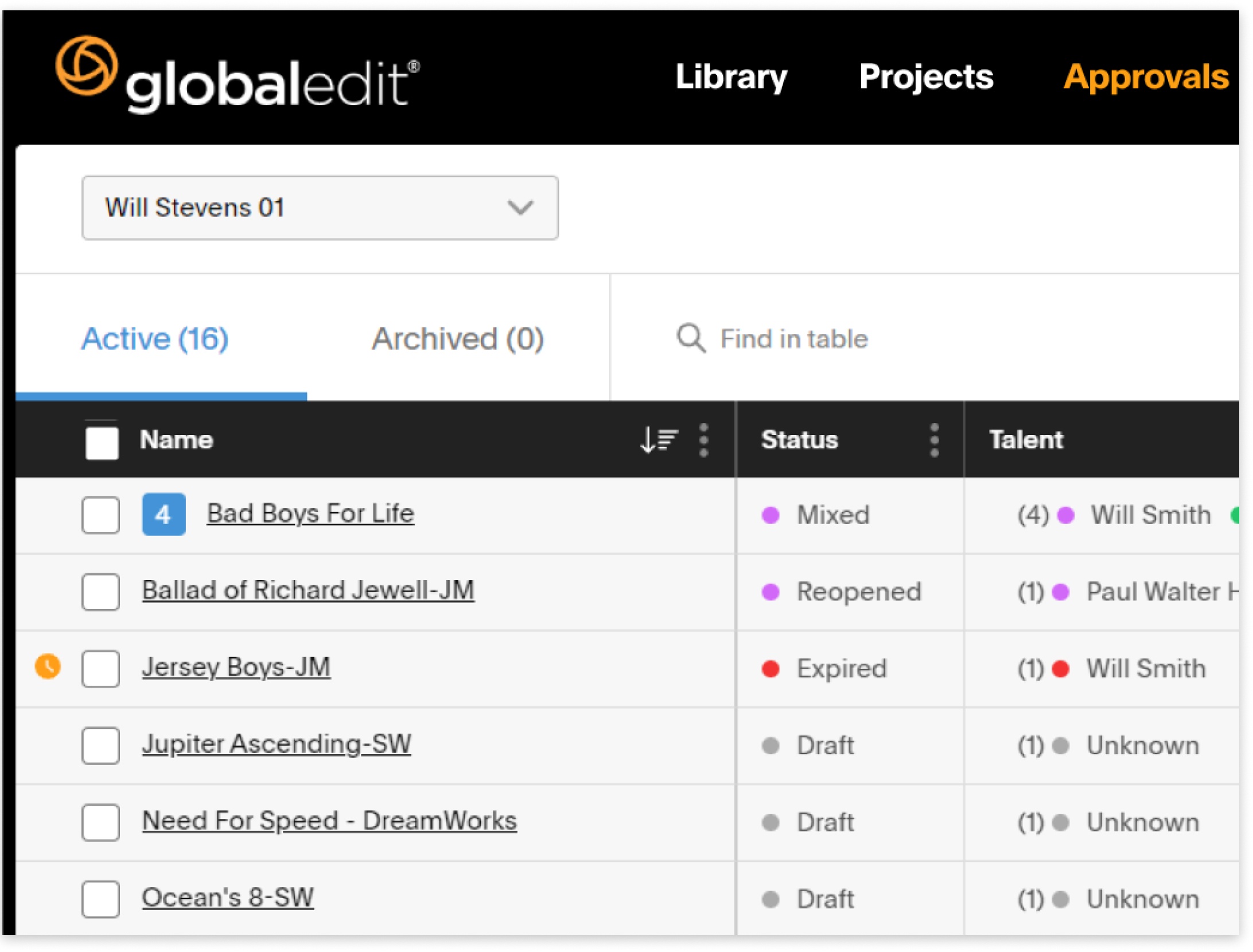Viewport: 1253px width, 952px height.
Task: Open the Bad Boys For Life link
Action: click(x=310, y=513)
